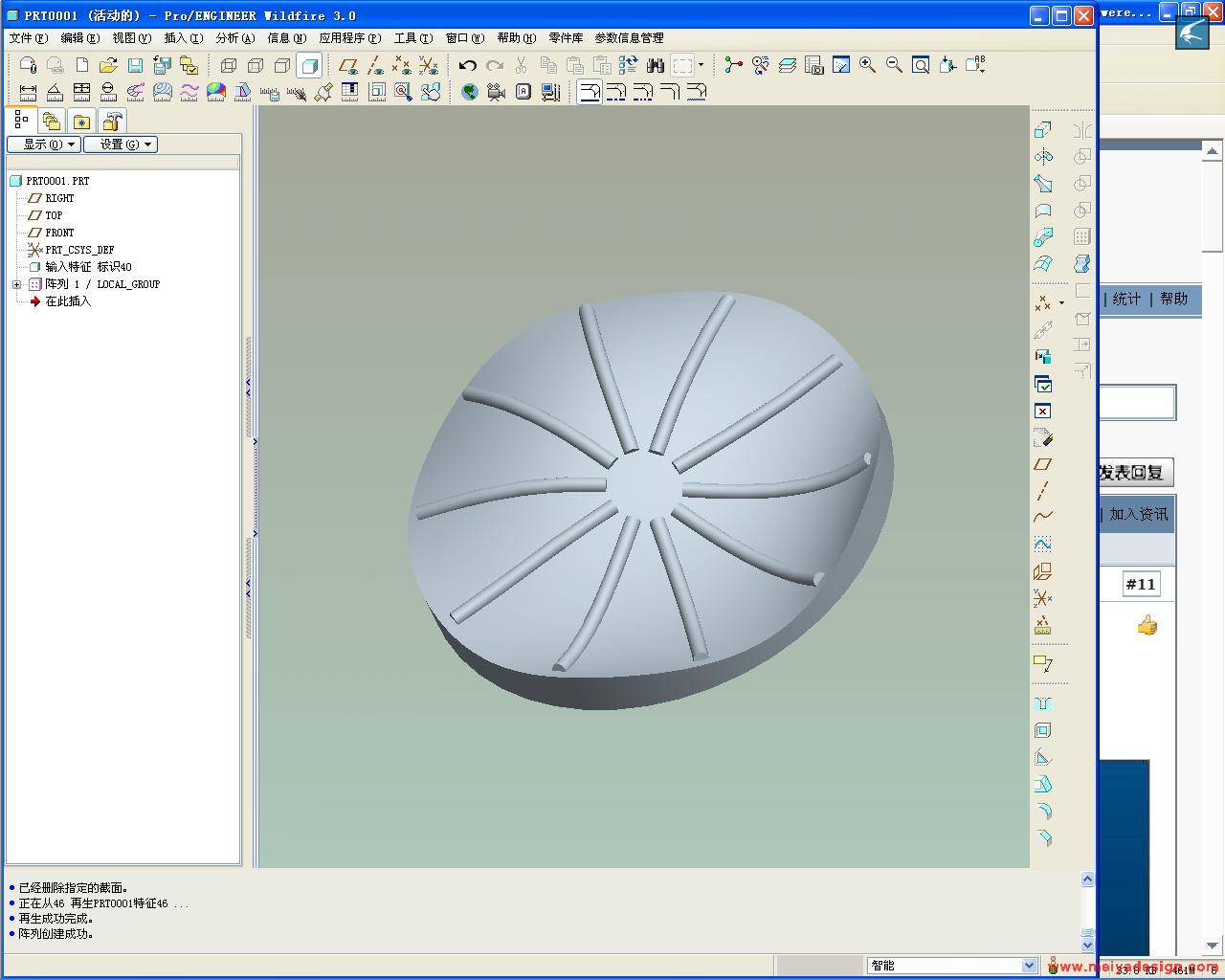
Task: Switch to Shading display mode
Action: tap(309, 65)
